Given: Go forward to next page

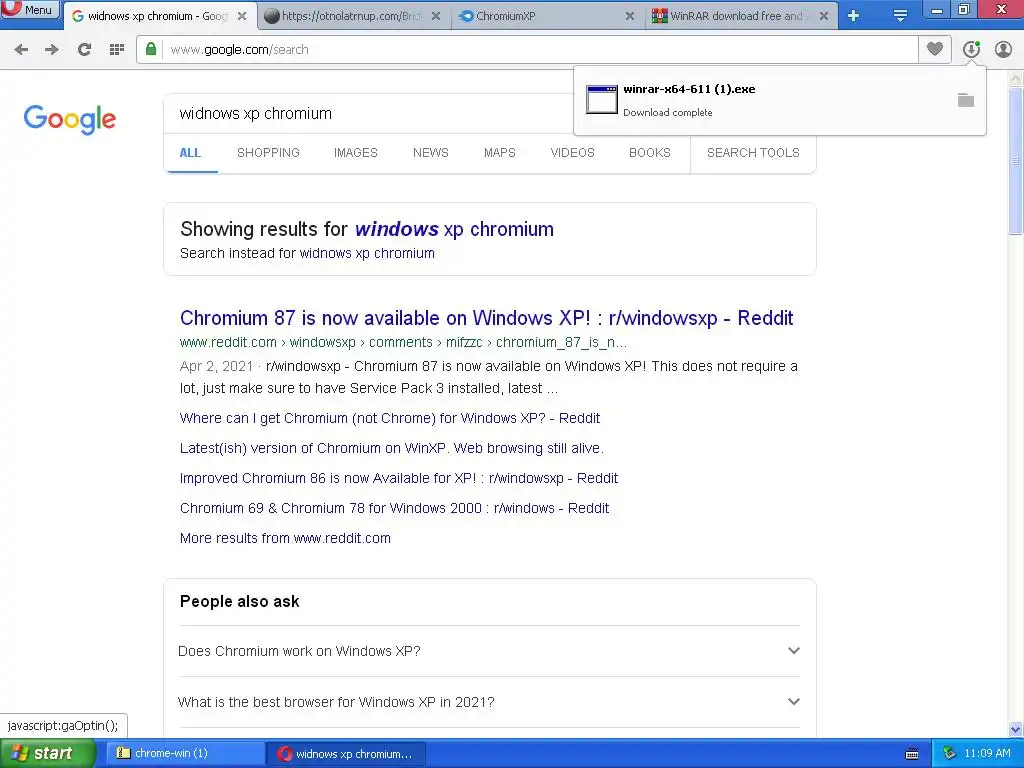Looking at the screenshot, I should 52,50.
